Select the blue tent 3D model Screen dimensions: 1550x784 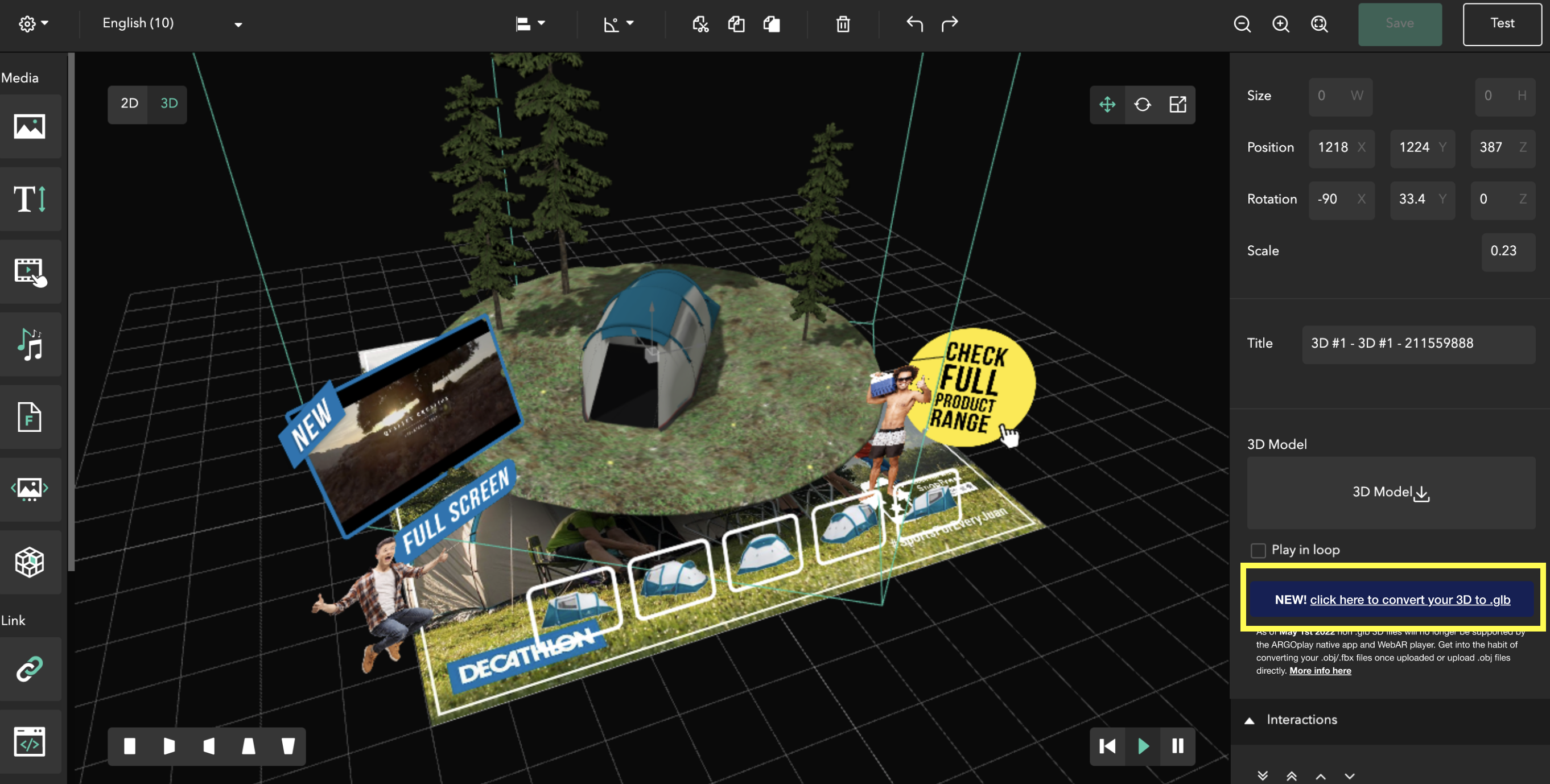(x=650, y=349)
